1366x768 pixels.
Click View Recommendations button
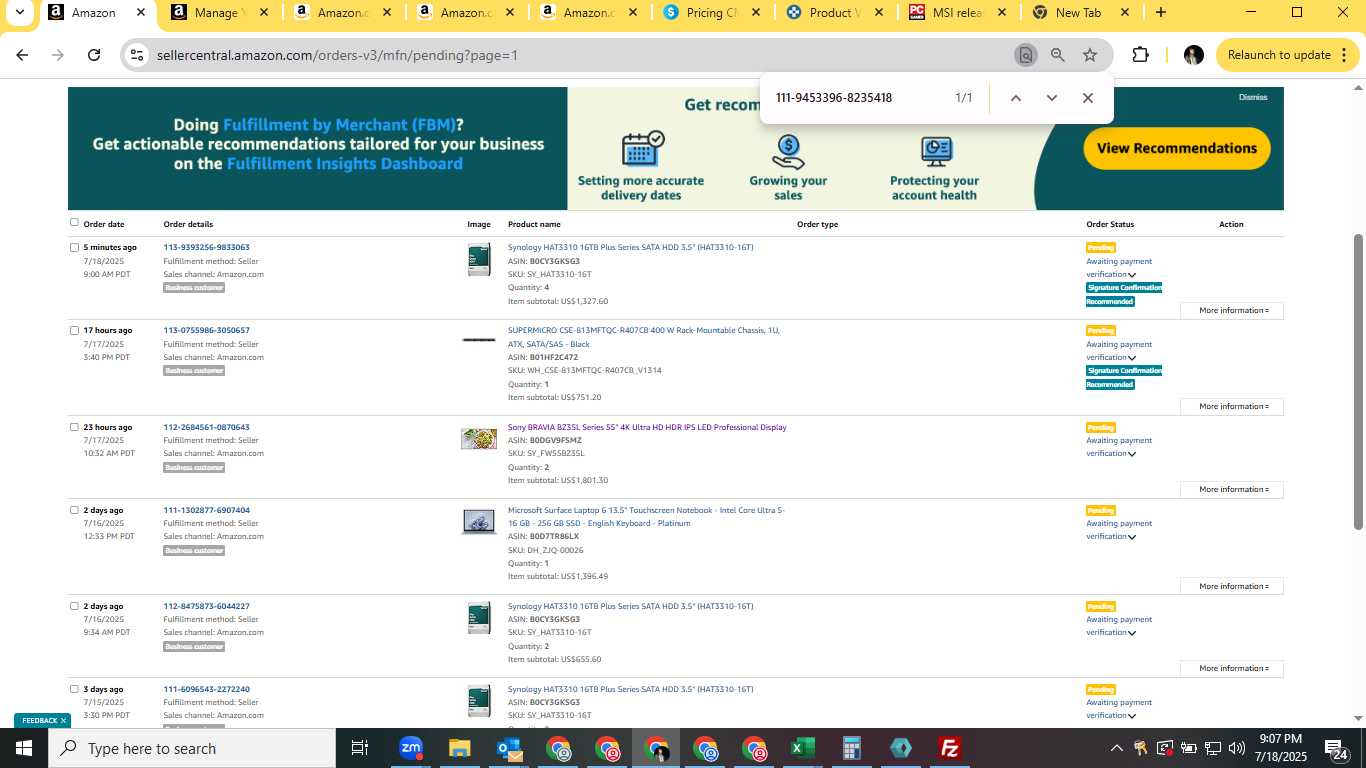pyautogui.click(x=1177, y=148)
